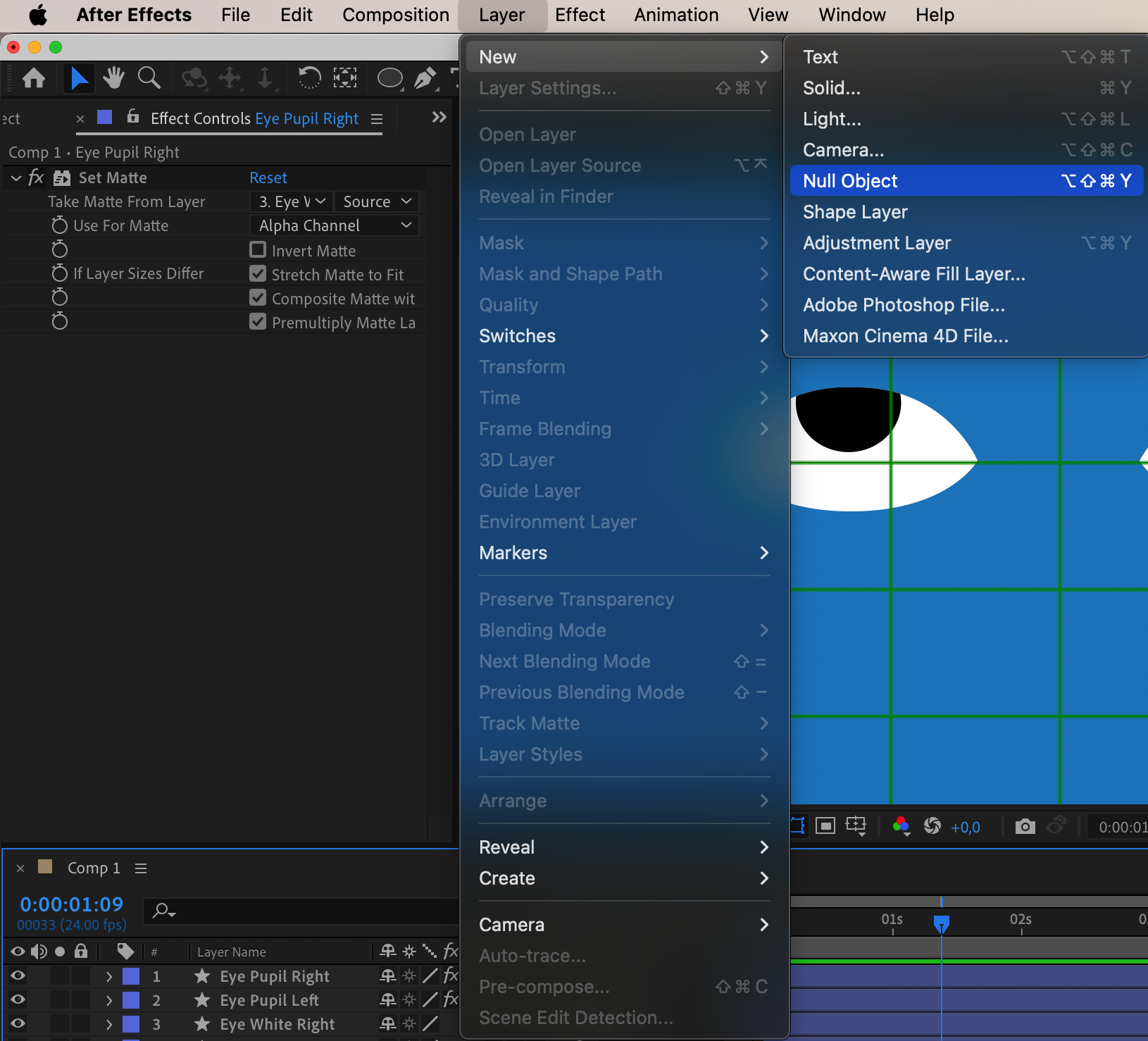The image size is (1148, 1041).
Task: Enable the Invert Matte checkbox
Action: (x=258, y=250)
